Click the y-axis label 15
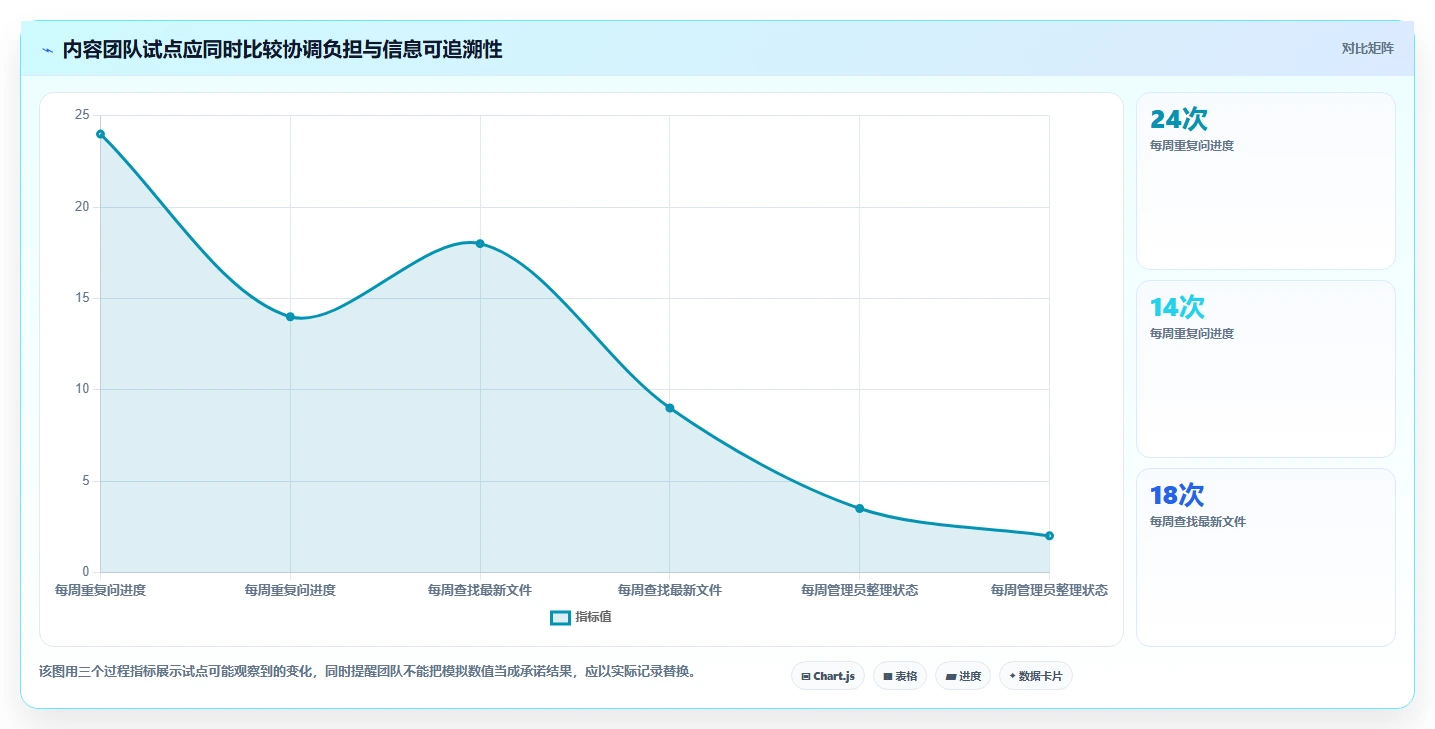The width and height of the screenshot is (1435, 729). click(x=82, y=298)
